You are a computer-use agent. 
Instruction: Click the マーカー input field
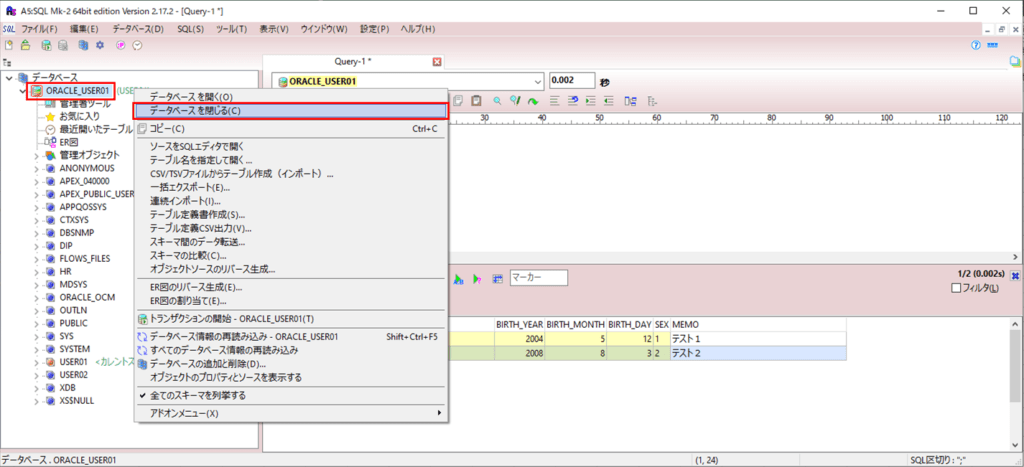(538, 277)
